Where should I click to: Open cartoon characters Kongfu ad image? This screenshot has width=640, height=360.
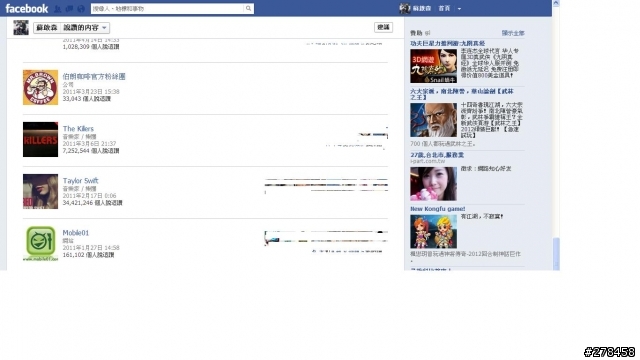[x=433, y=232]
